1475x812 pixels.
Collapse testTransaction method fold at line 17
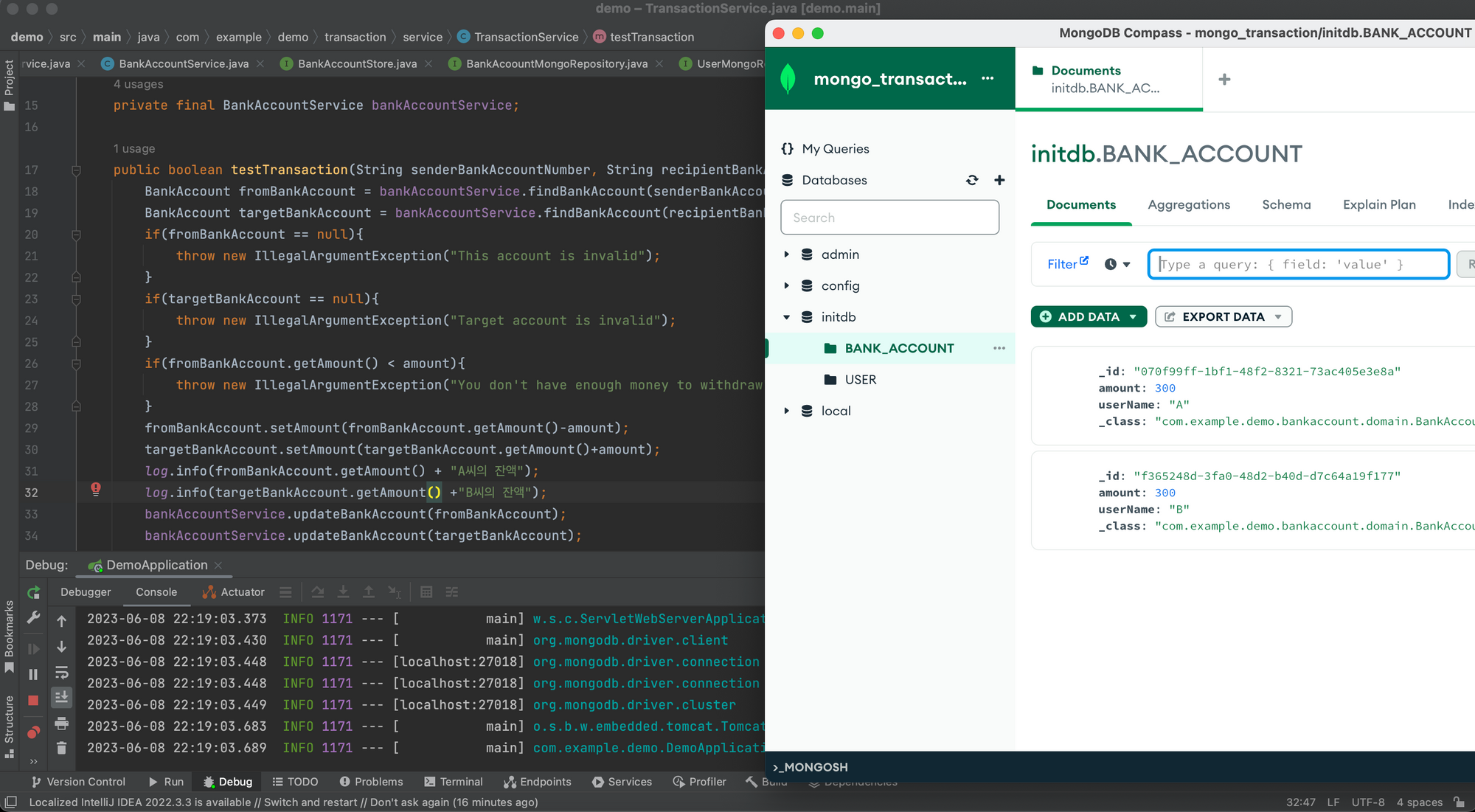click(x=76, y=170)
